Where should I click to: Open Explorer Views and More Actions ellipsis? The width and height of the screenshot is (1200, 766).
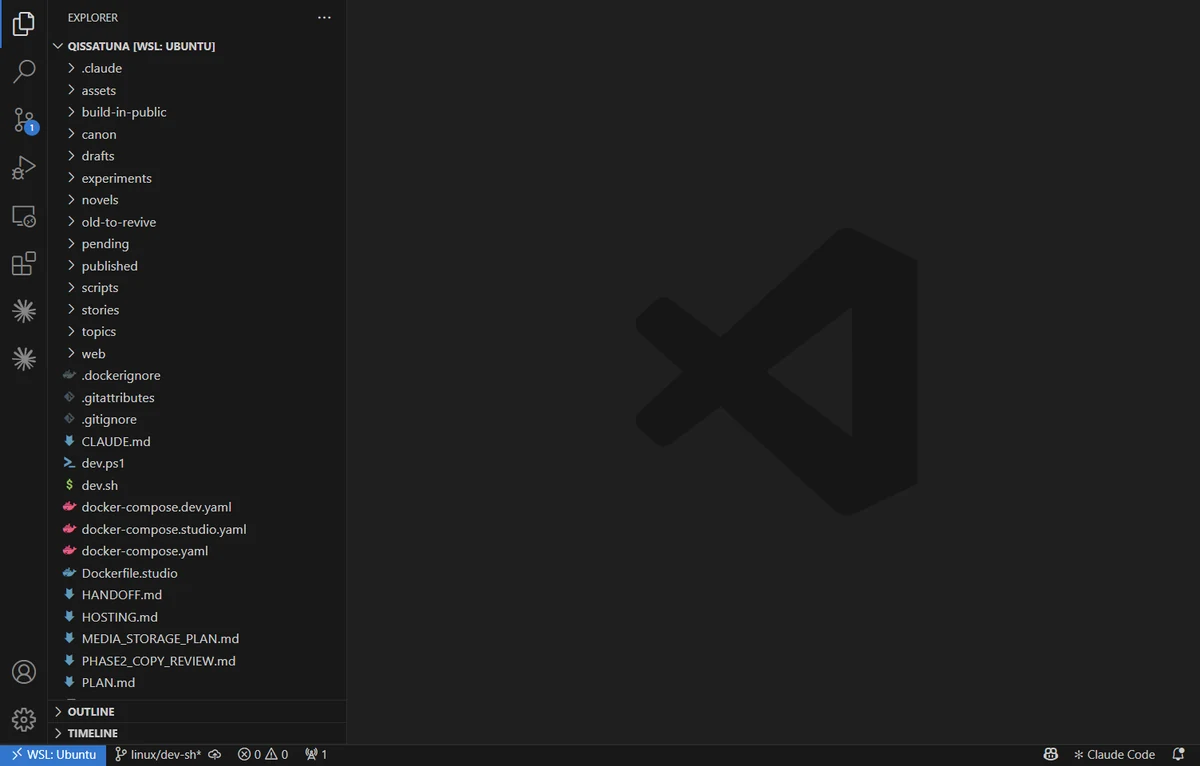coord(323,18)
